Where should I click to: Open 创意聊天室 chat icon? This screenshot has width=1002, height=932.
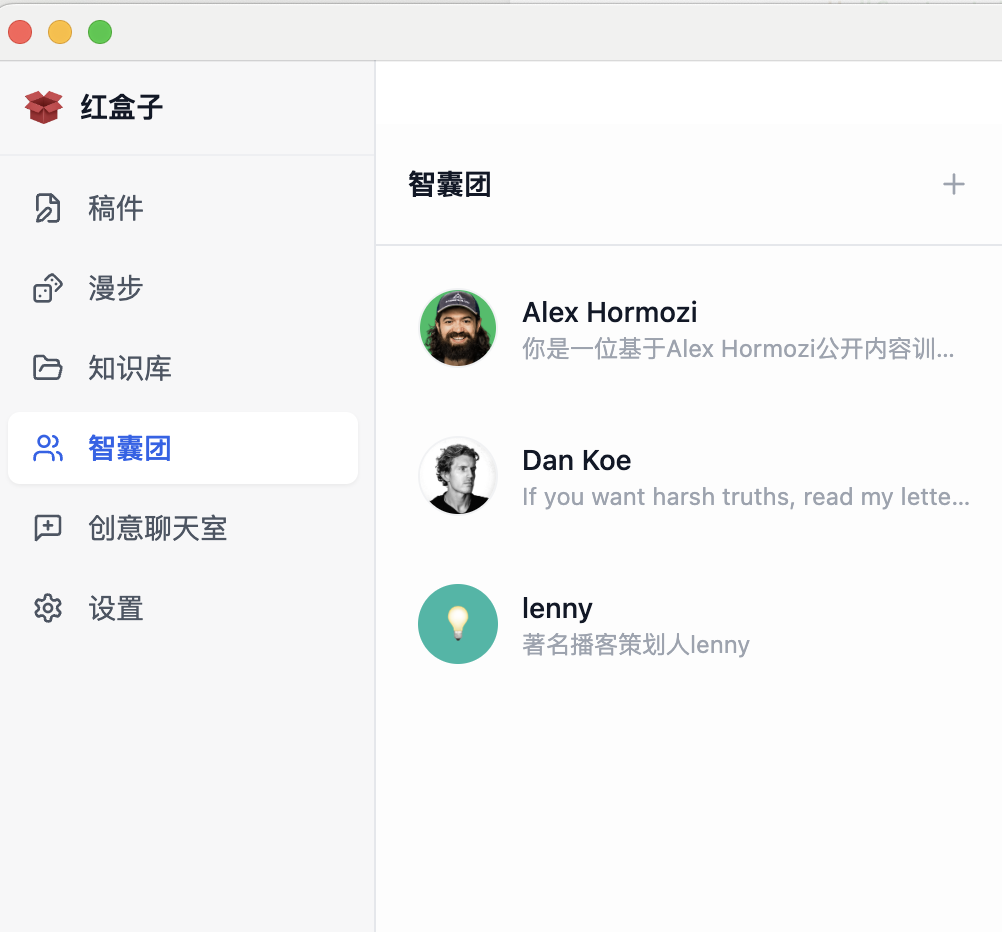pyautogui.click(x=48, y=528)
